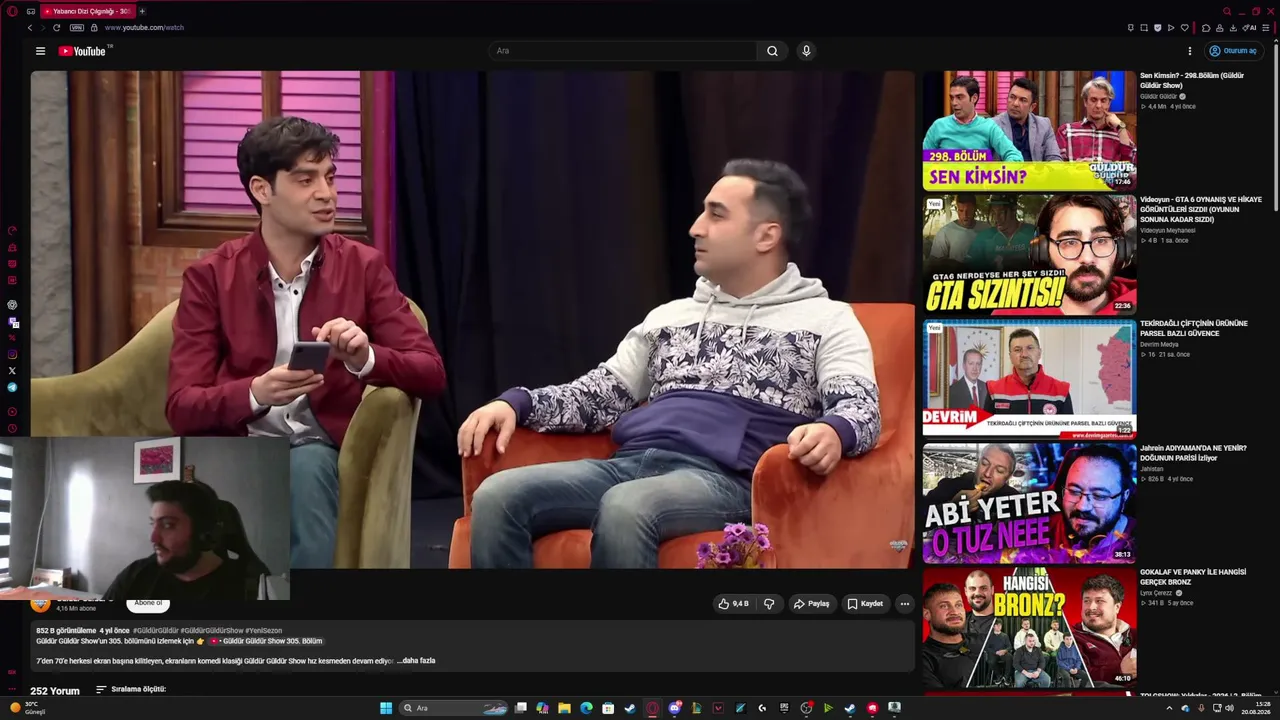Reload the current page
This screenshot has height=720, width=1280.
click(57, 28)
